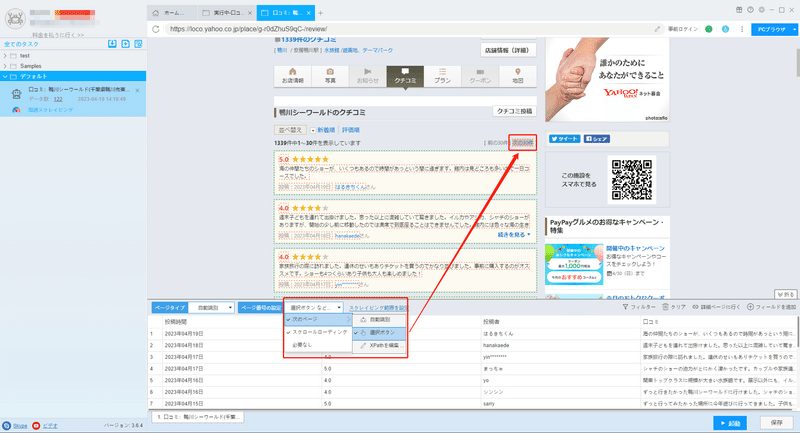Open the 写真 page tab

[330, 76]
